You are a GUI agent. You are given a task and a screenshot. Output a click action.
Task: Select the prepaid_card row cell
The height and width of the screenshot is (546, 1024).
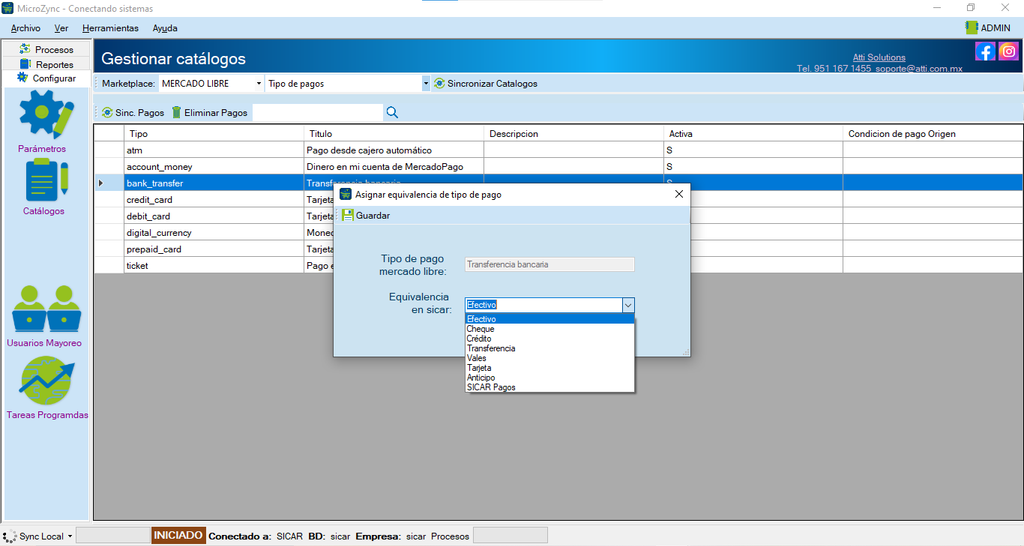[x=214, y=249]
